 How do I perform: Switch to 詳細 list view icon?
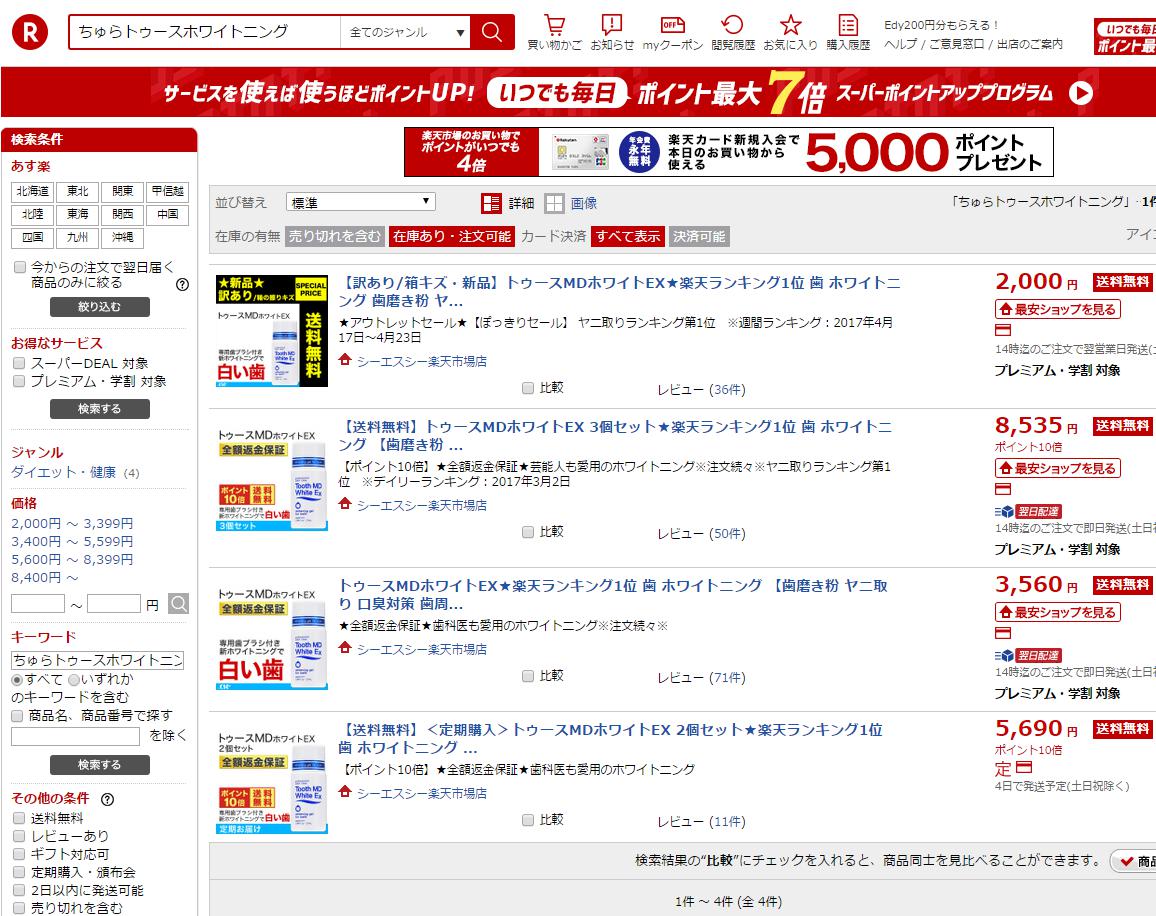[x=491, y=203]
